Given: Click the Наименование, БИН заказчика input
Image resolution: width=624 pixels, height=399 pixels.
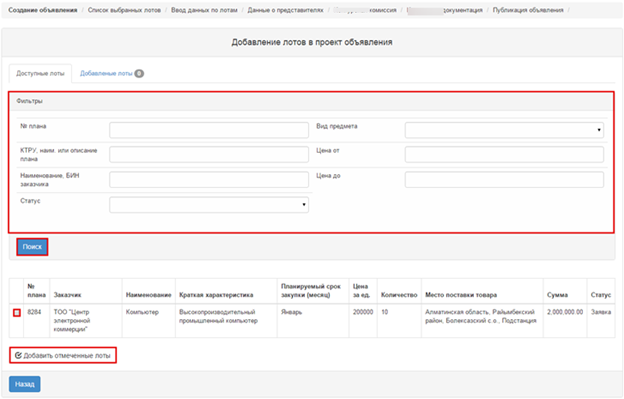Looking at the screenshot, I should coord(209,180).
